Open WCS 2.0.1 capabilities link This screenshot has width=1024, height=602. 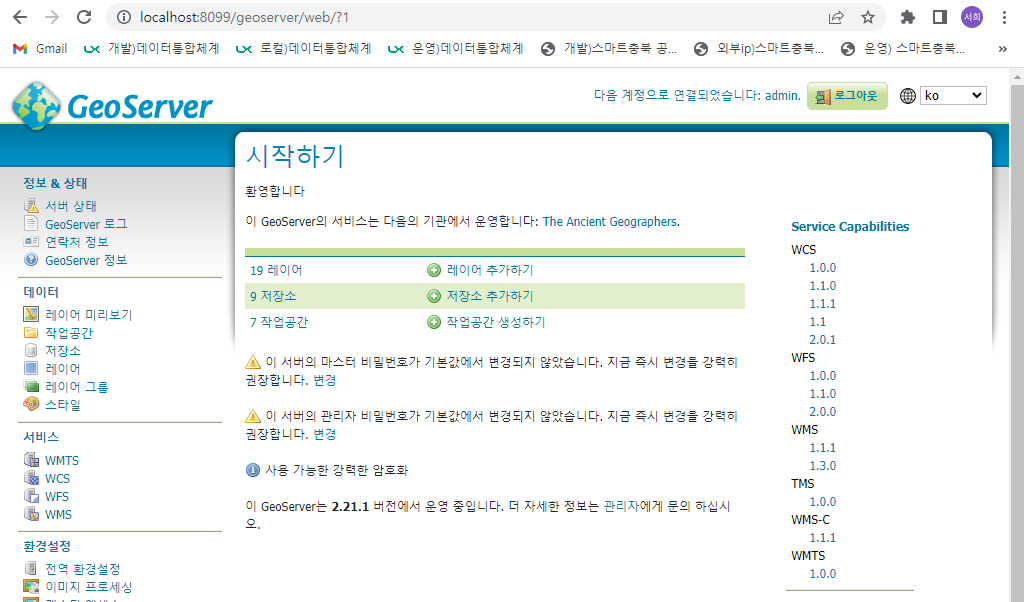pos(822,340)
